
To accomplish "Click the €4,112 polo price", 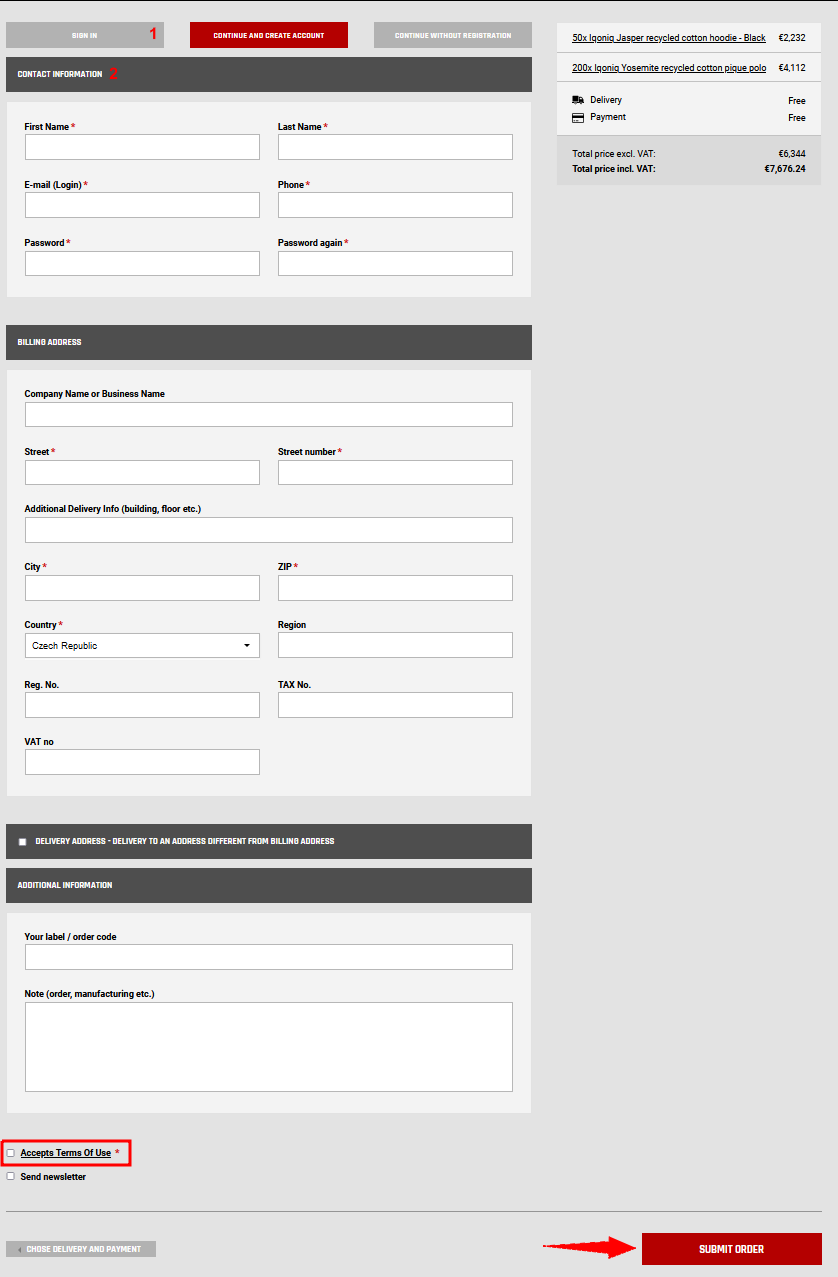I will (792, 68).
